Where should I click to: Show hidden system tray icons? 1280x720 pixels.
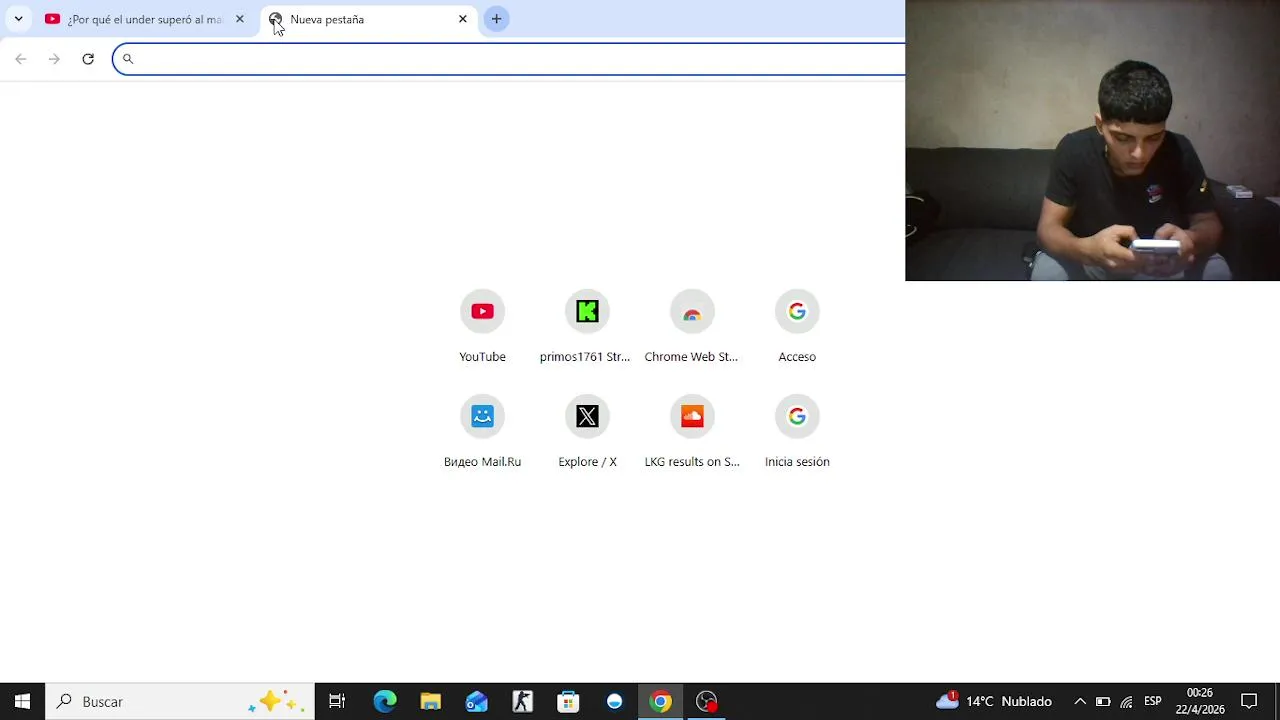click(x=1080, y=701)
